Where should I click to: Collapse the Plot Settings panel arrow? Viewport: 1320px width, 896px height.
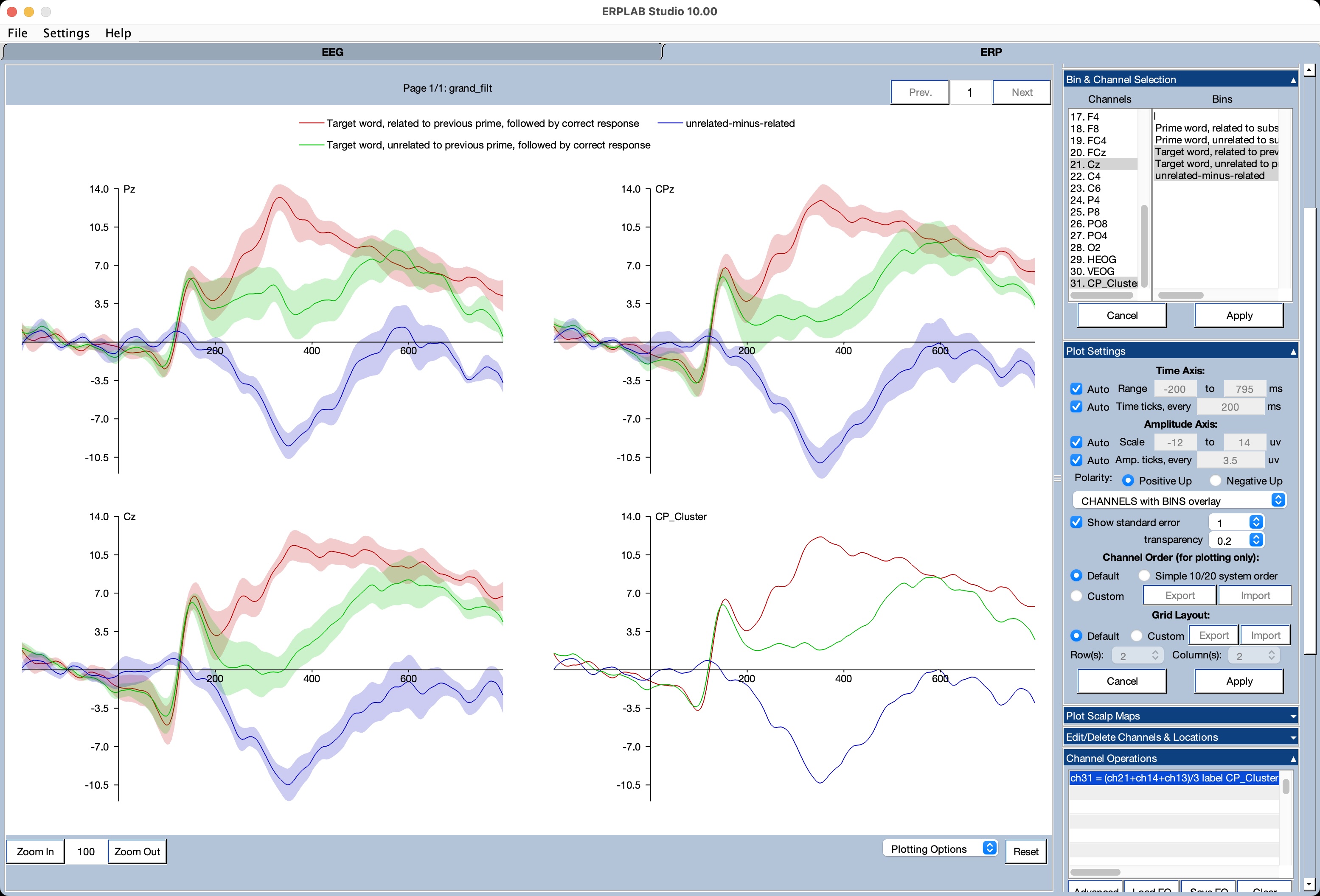pyautogui.click(x=1293, y=351)
